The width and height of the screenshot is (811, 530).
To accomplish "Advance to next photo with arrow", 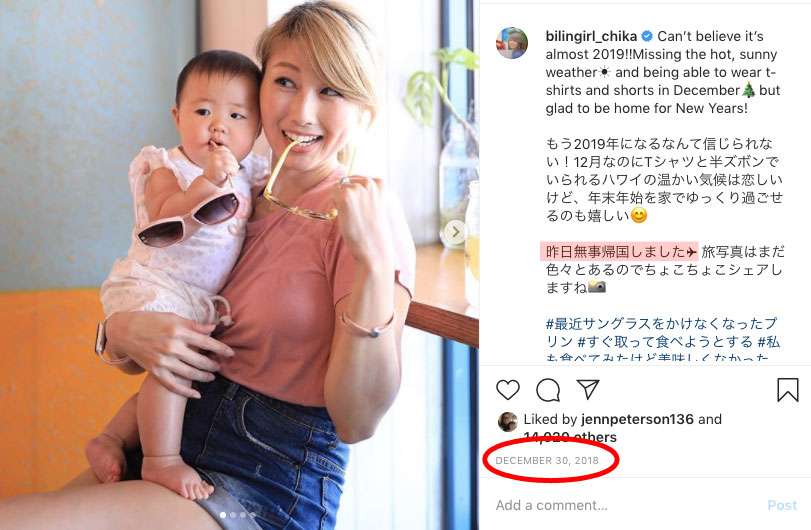I will click(455, 232).
